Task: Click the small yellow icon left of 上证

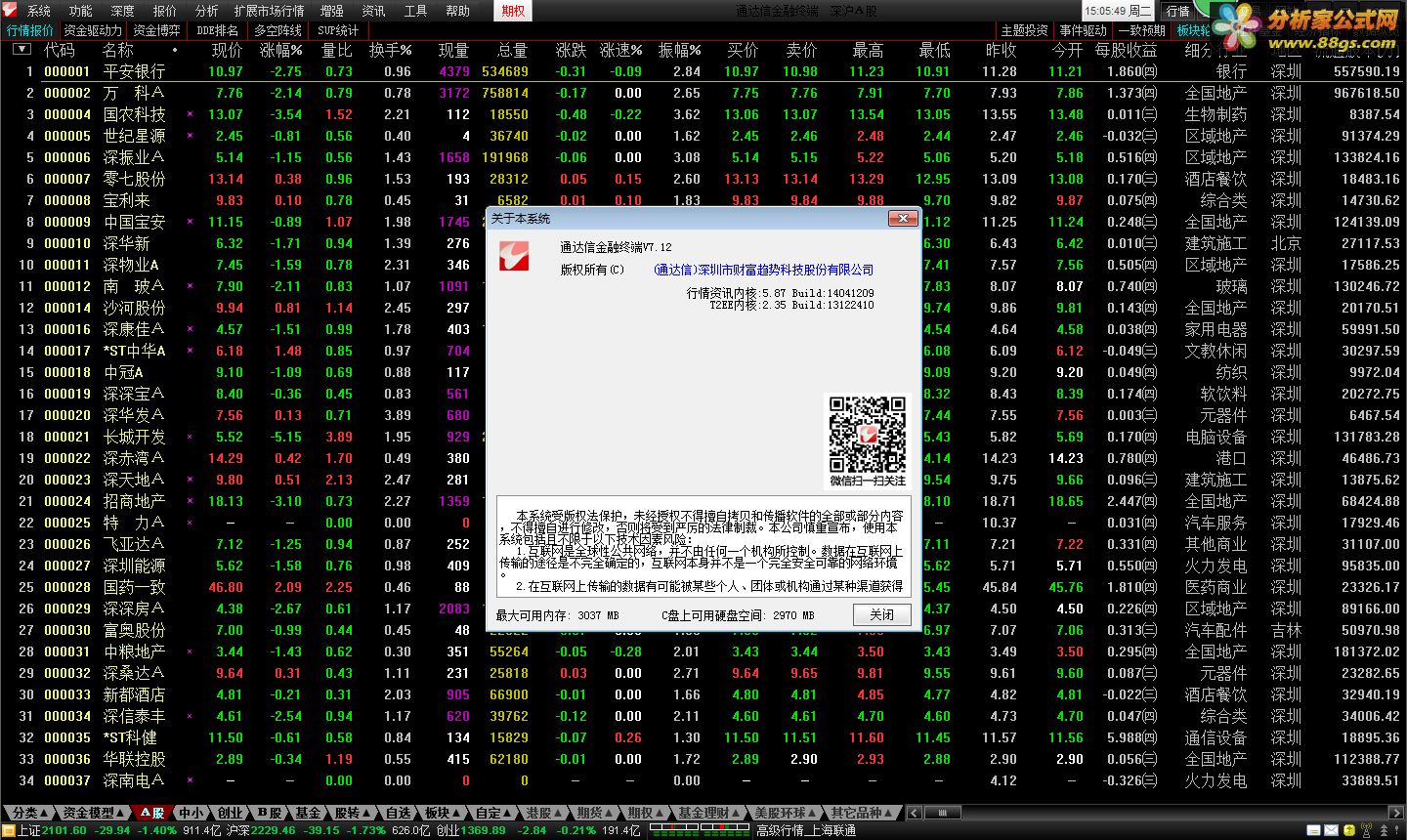Action: (x=9, y=830)
